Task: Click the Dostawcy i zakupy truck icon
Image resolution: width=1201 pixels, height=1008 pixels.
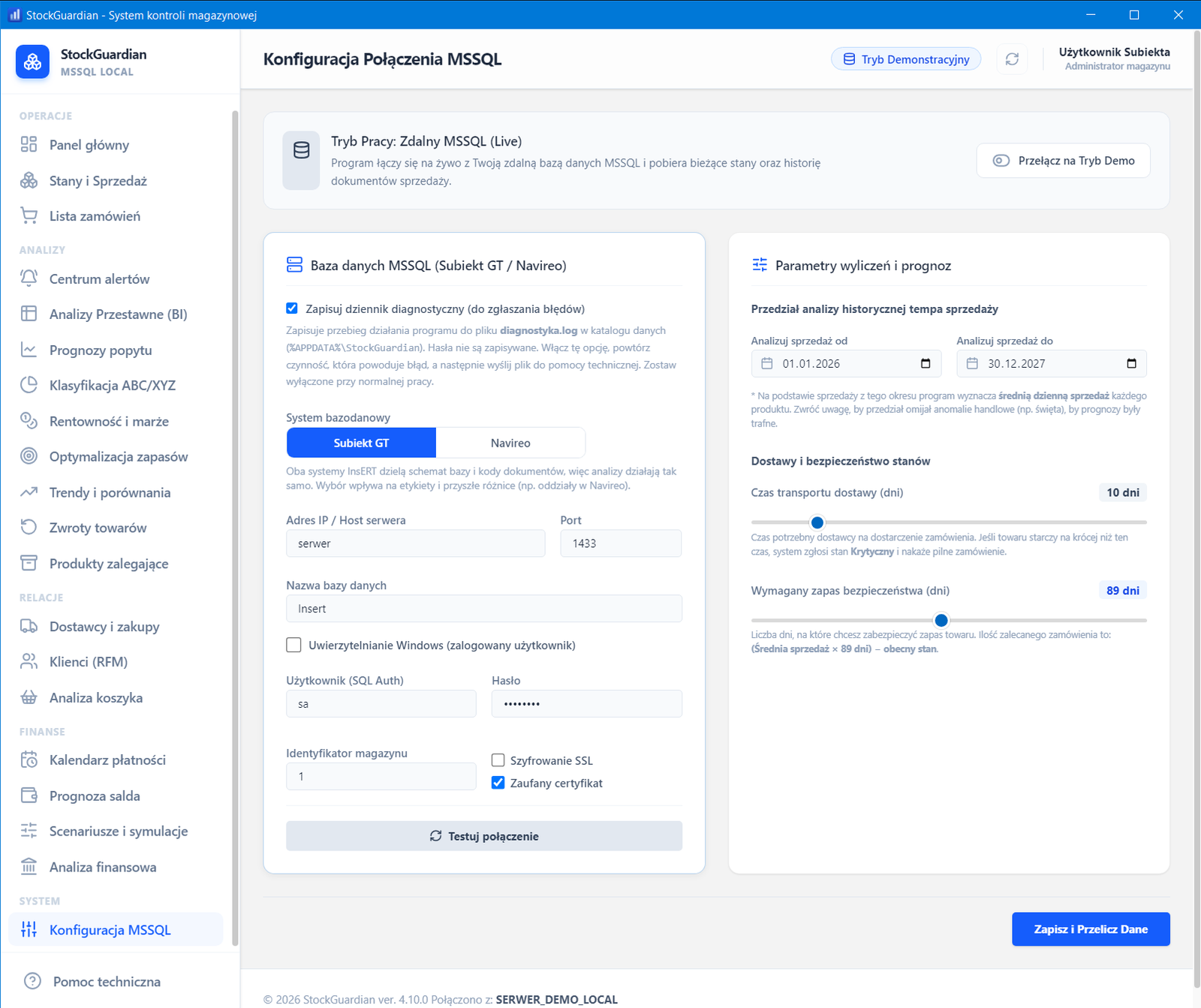Action: pyautogui.click(x=29, y=626)
